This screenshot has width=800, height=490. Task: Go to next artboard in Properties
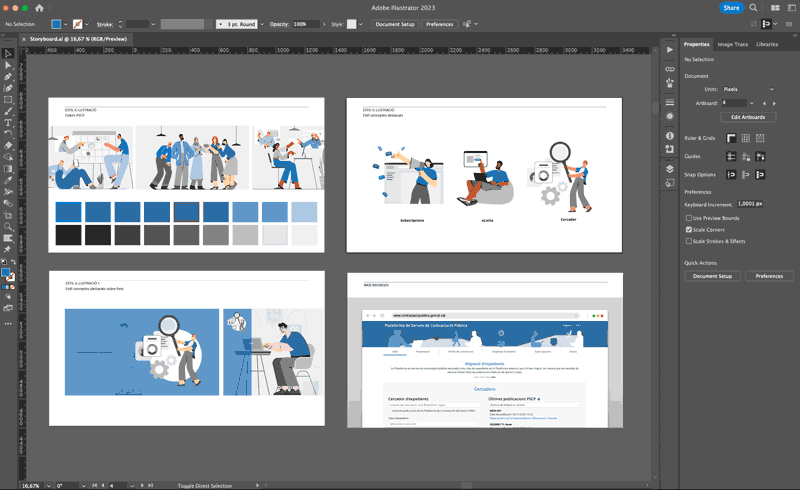(x=774, y=103)
